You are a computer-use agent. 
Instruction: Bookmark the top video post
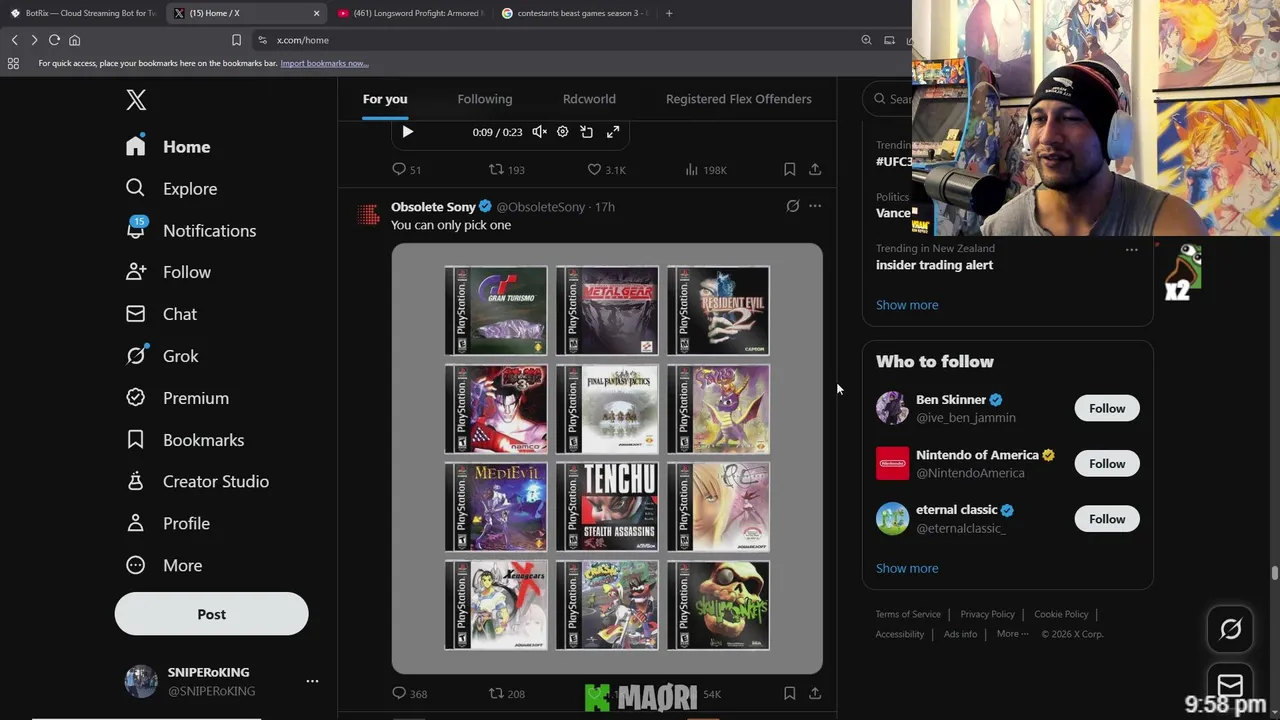click(789, 170)
